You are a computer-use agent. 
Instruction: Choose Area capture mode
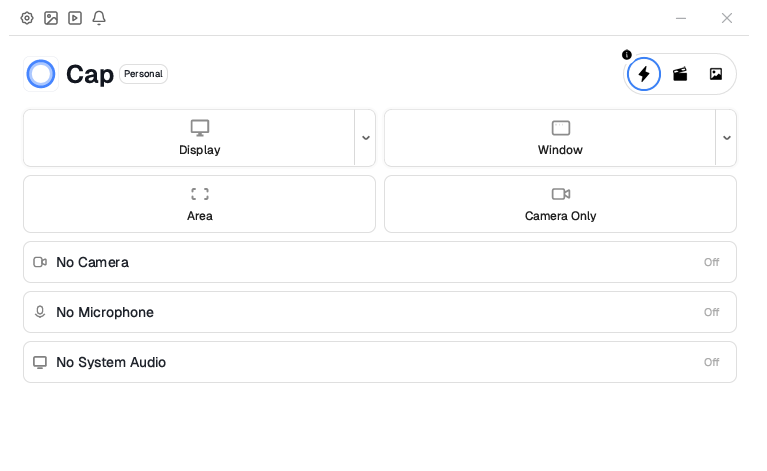pos(199,204)
